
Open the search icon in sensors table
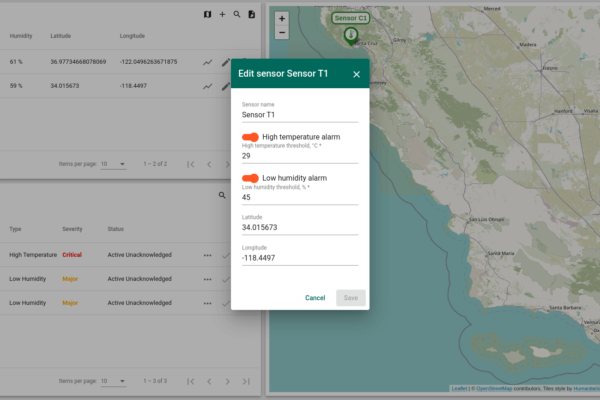click(x=237, y=15)
